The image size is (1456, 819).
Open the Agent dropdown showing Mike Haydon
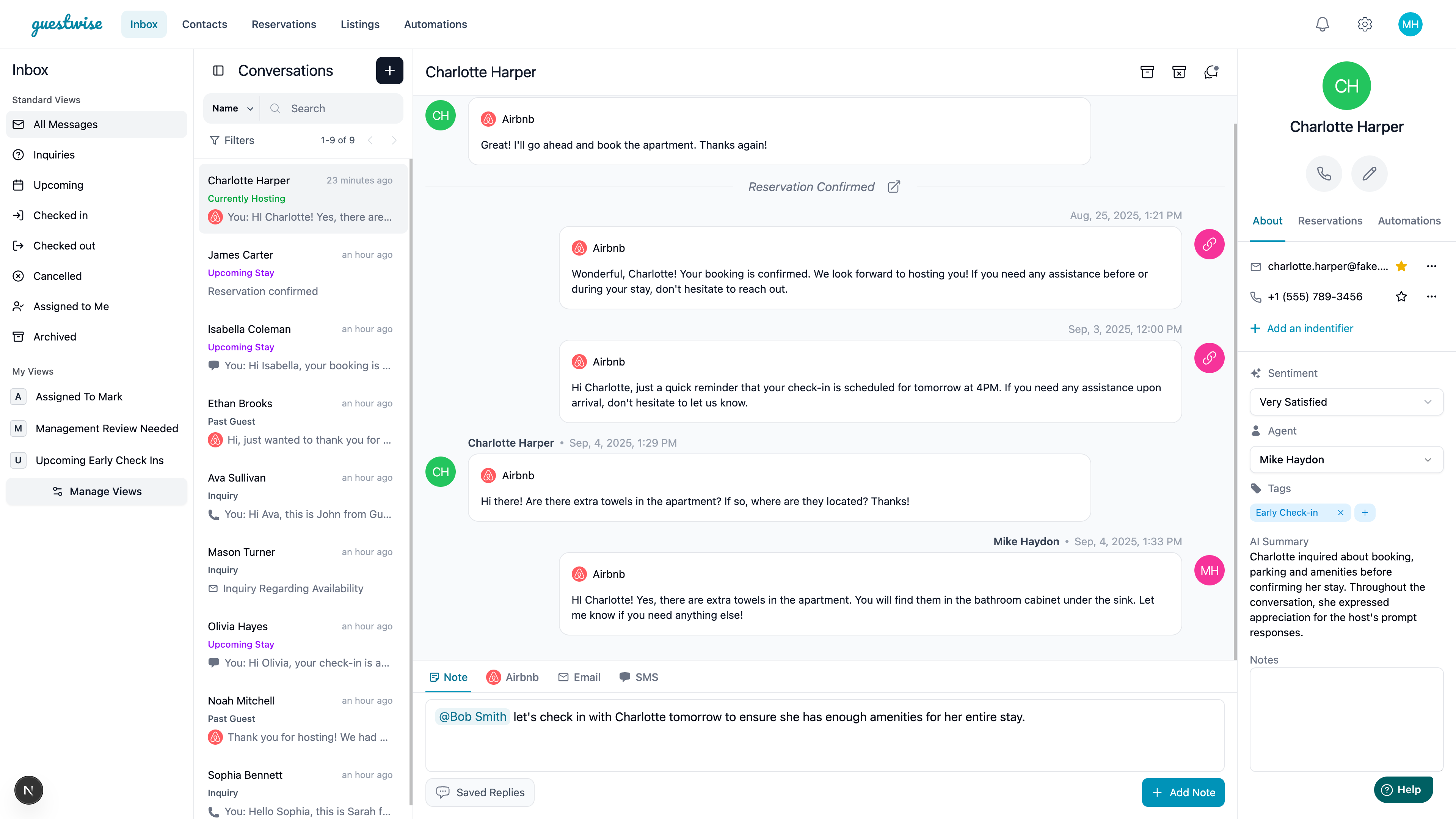(x=1346, y=460)
